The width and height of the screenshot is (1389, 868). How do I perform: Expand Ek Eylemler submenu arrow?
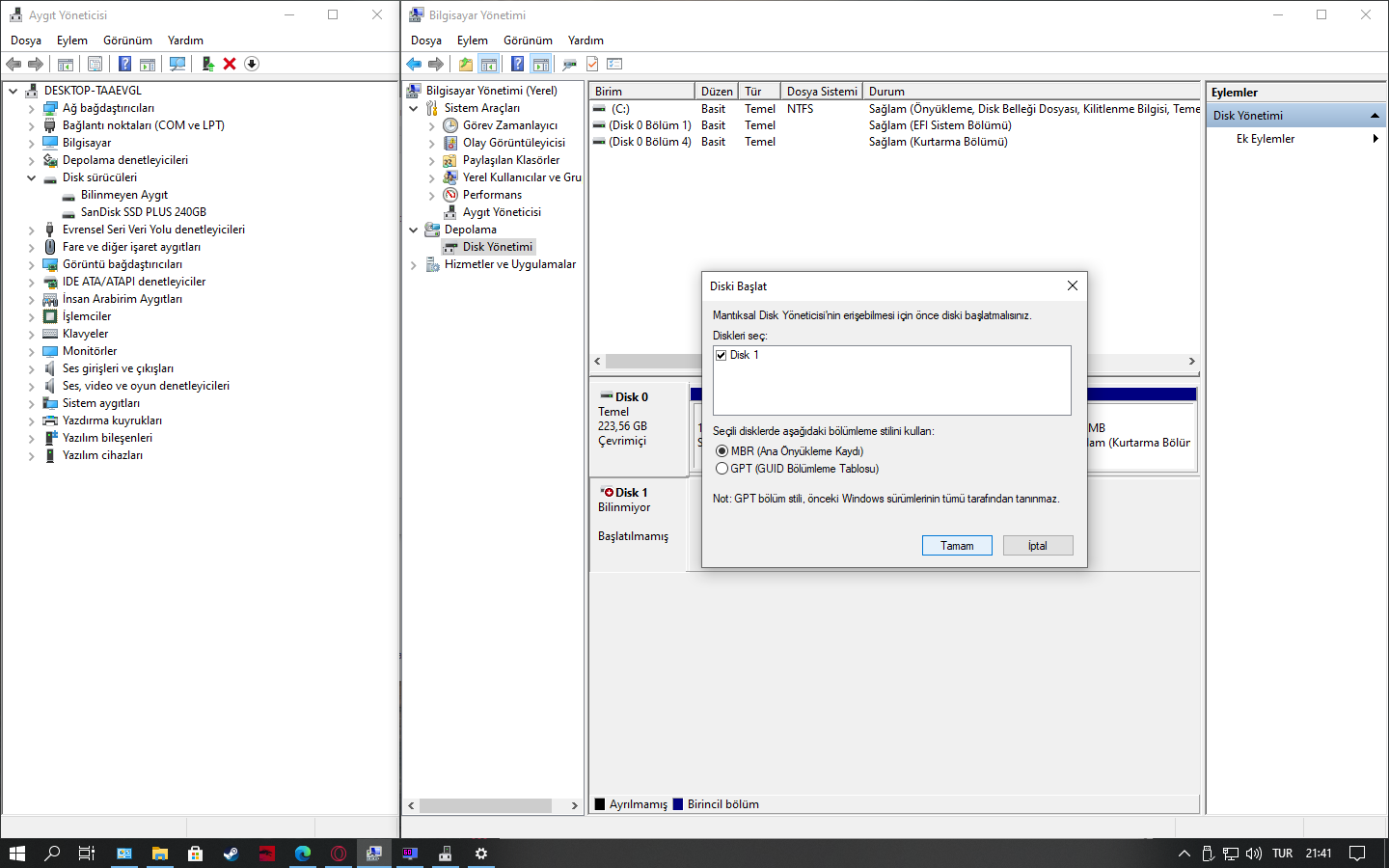1375,139
